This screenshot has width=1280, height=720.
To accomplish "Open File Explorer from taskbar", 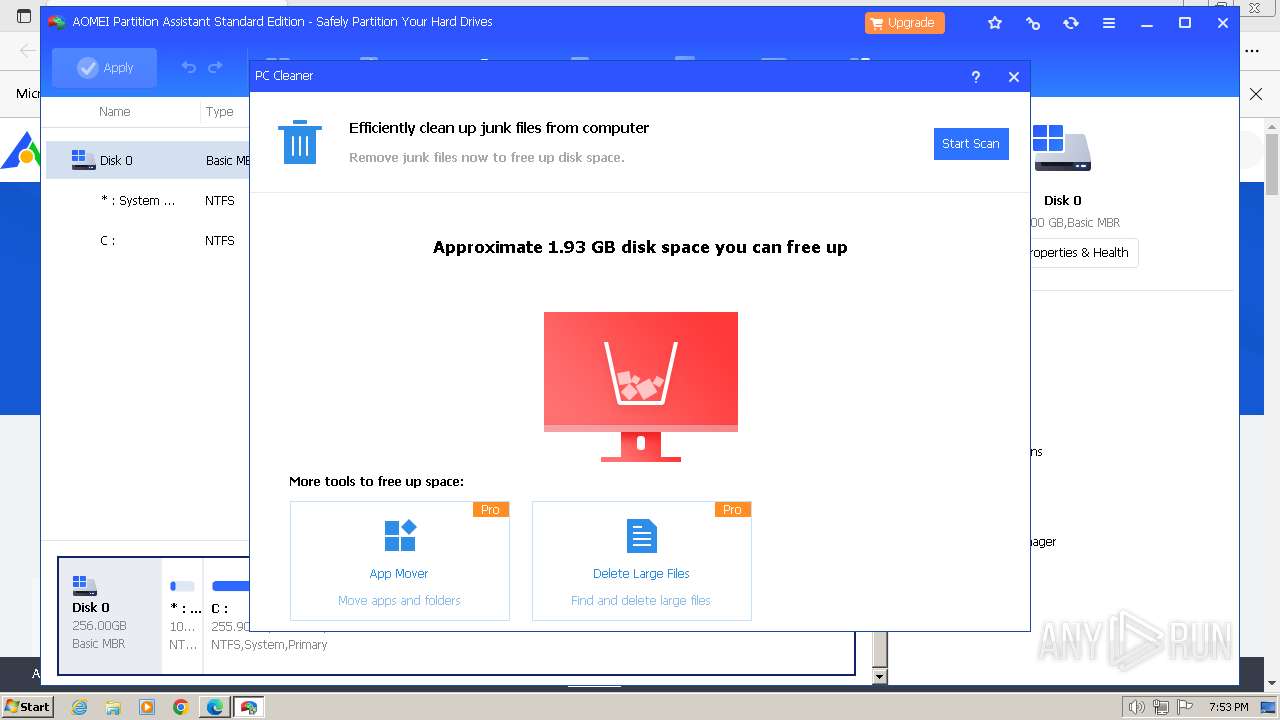I will (x=113, y=707).
